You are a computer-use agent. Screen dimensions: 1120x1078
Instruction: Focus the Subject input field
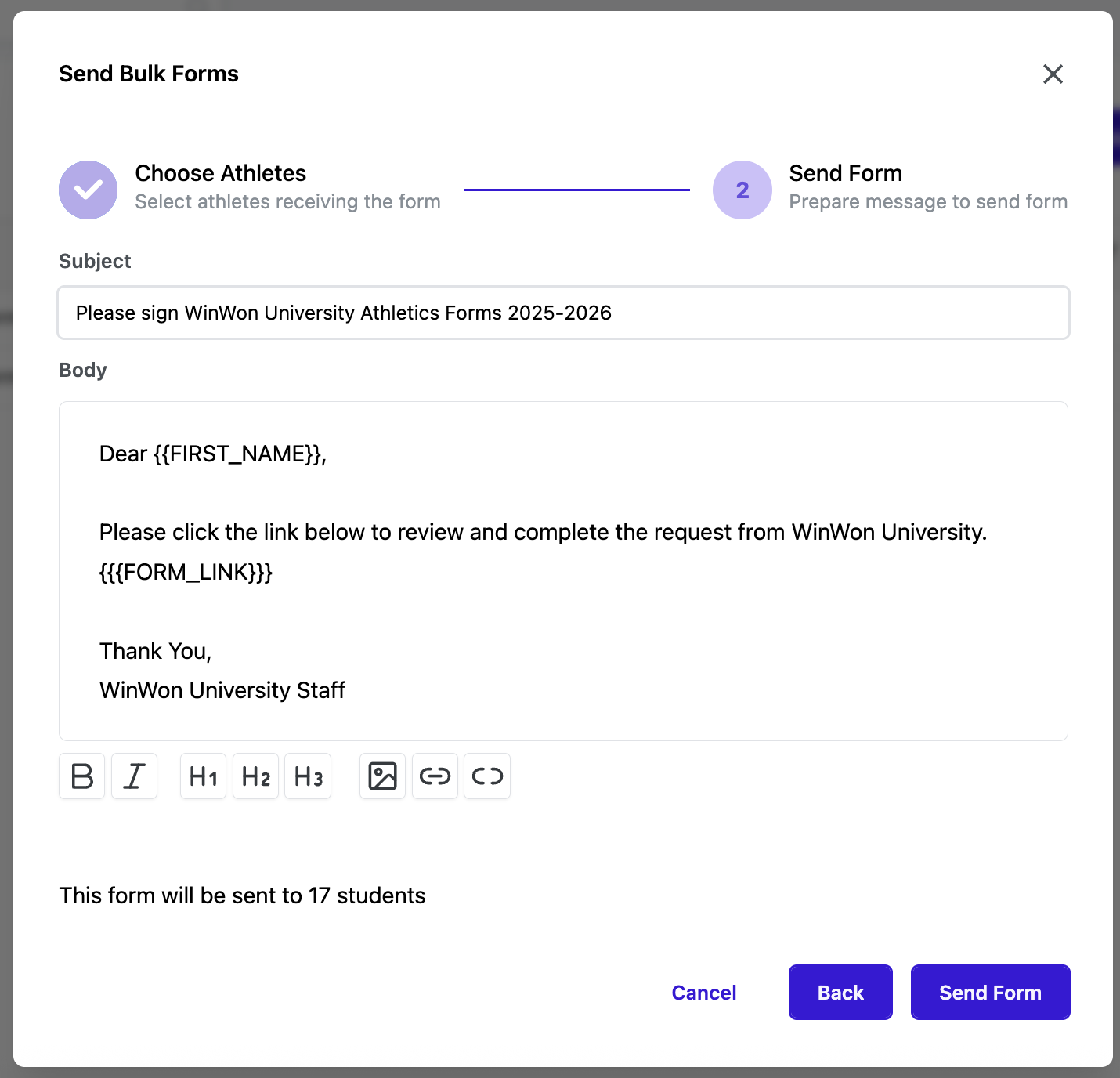click(x=563, y=313)
